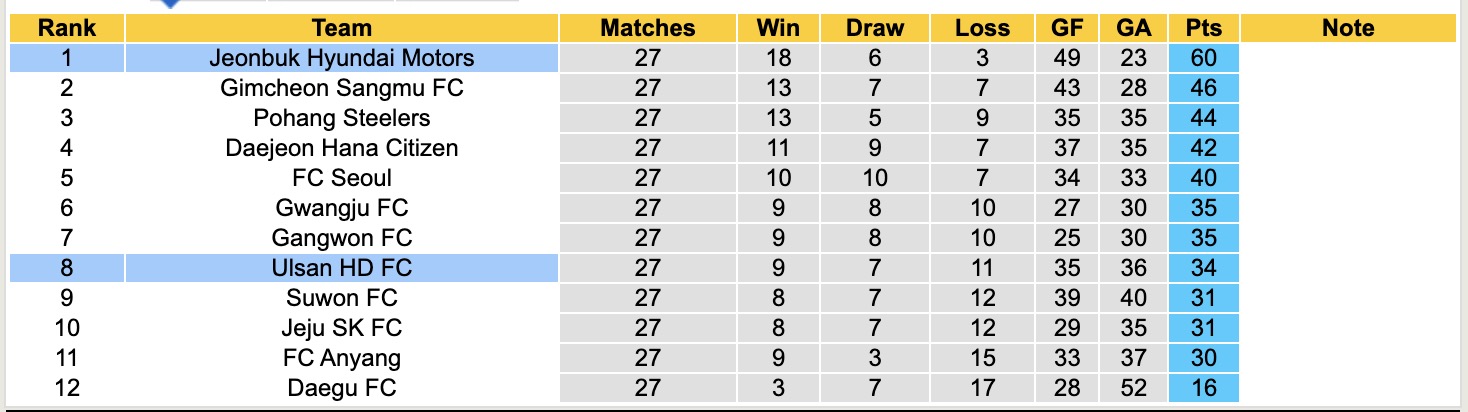This screenshot has width=1468, height=412.
Task: Click Jeonbuk's 60 points cell
Action: 1203,58
